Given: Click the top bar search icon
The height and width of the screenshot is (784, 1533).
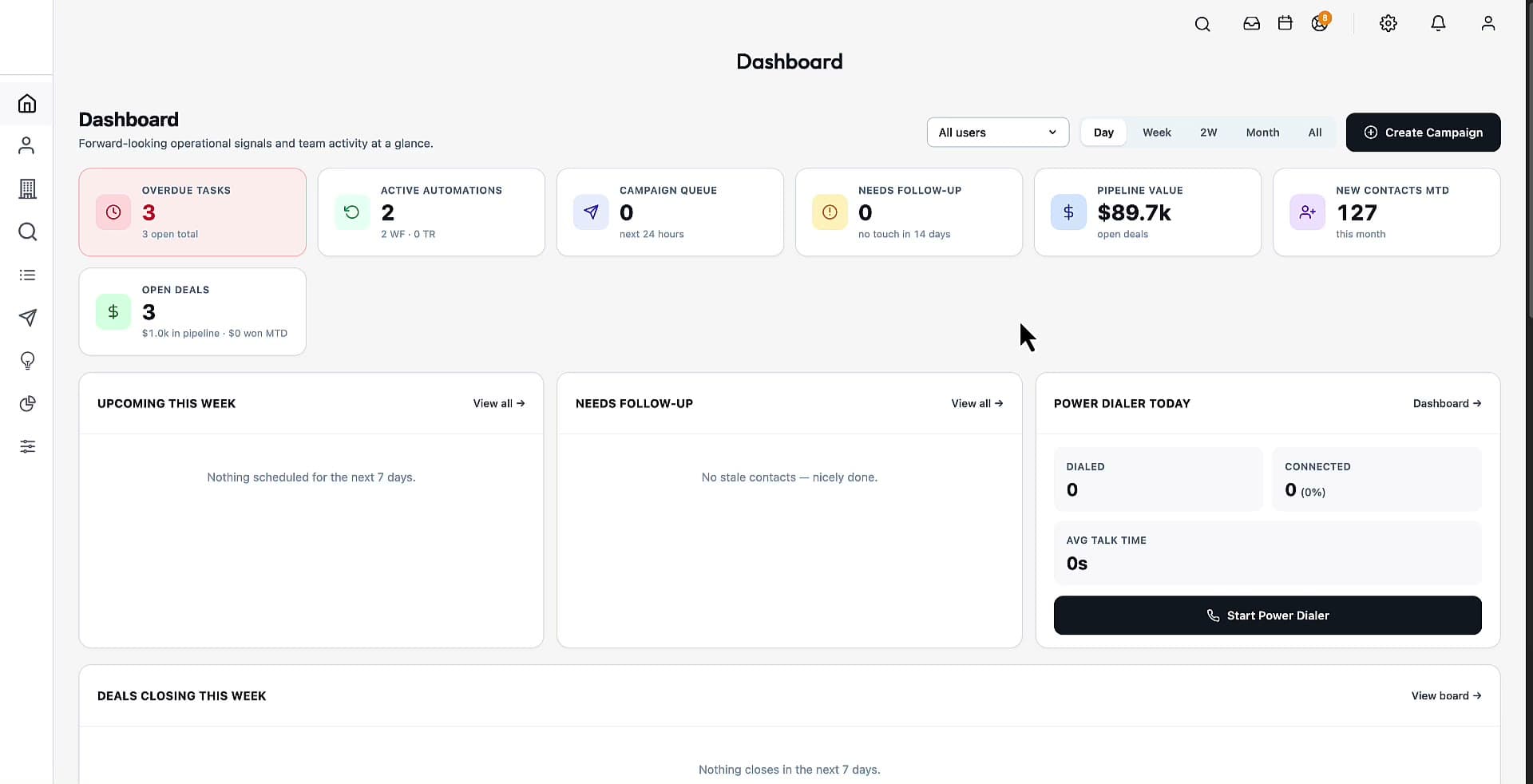Looking at the screenshot, I should tap(1202, 24).
